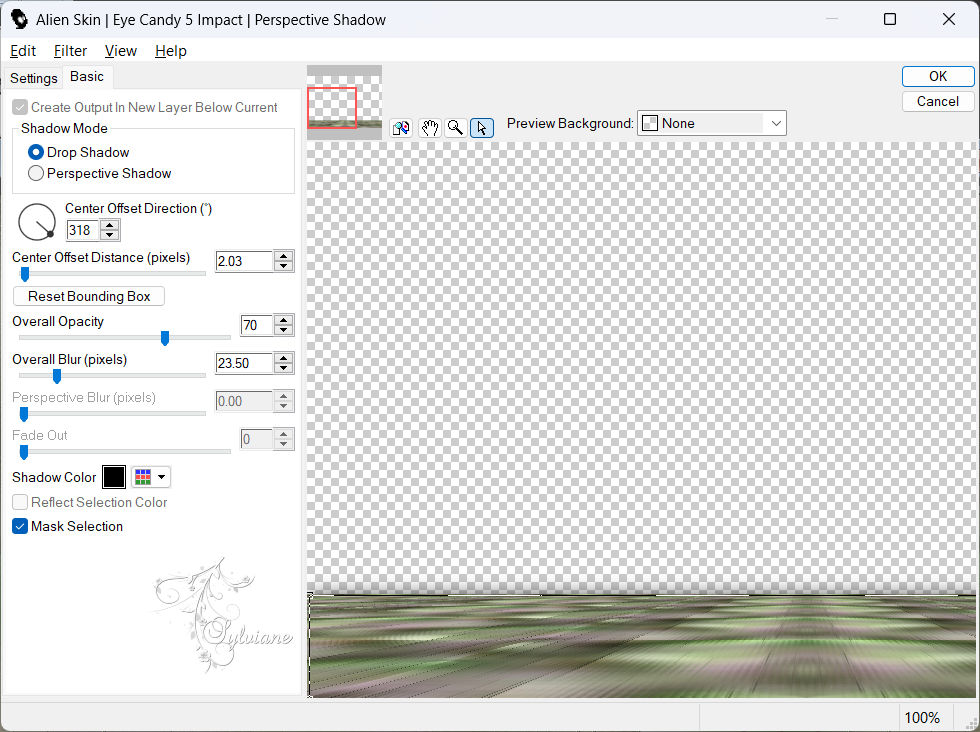Select the Drop Shadow radio button
Image resolution: width=980 pixels, height=732 pixels.
coord(36,152)
